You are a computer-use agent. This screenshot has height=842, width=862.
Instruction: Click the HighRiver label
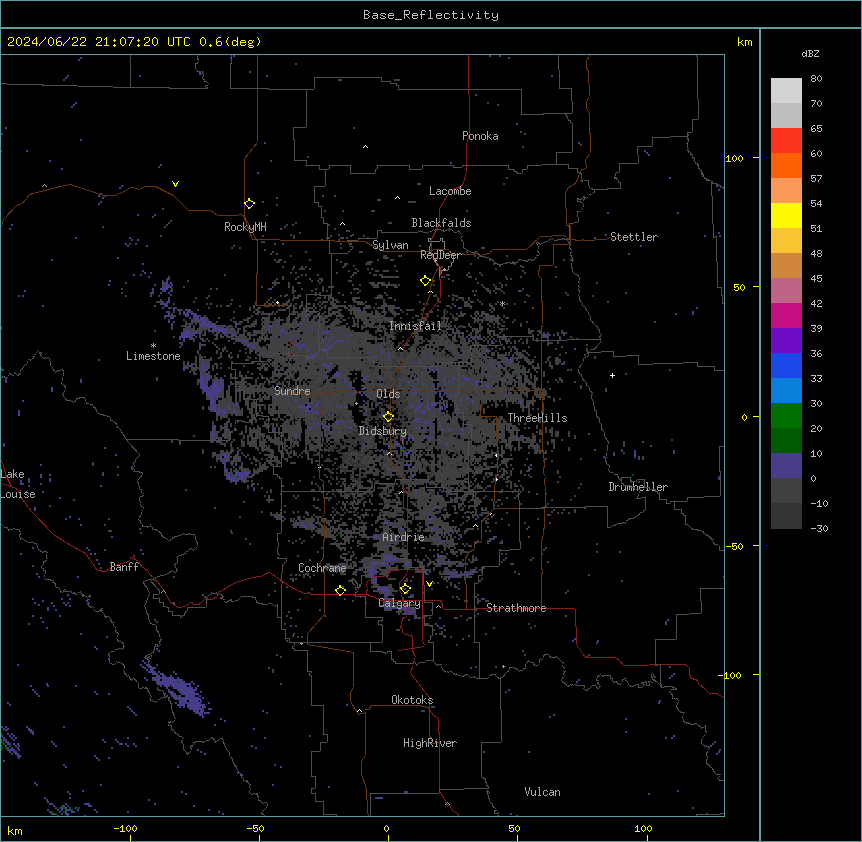click(430, 743)
